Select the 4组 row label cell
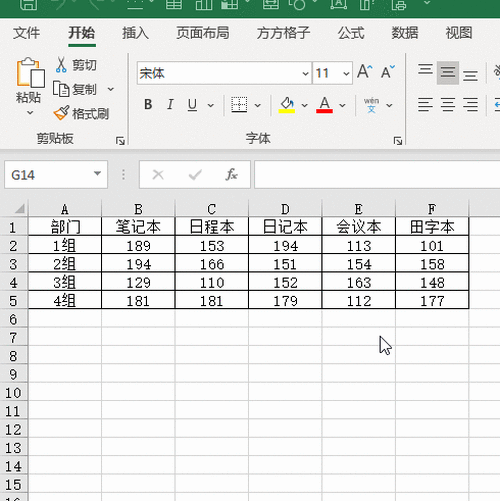 pyautogui.click(x=65, y=301)
